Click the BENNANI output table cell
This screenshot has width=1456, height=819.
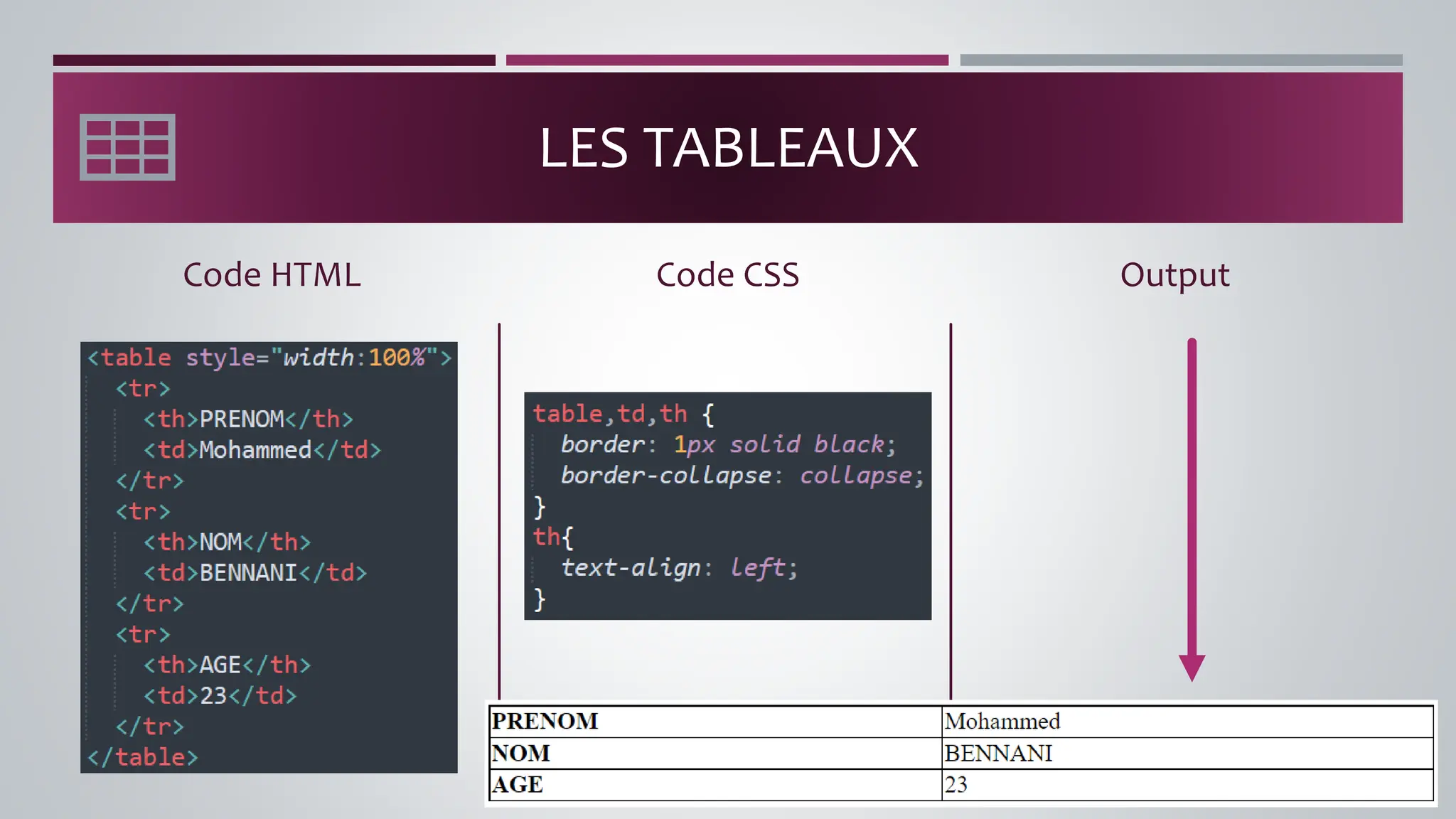pos(1187,754)
